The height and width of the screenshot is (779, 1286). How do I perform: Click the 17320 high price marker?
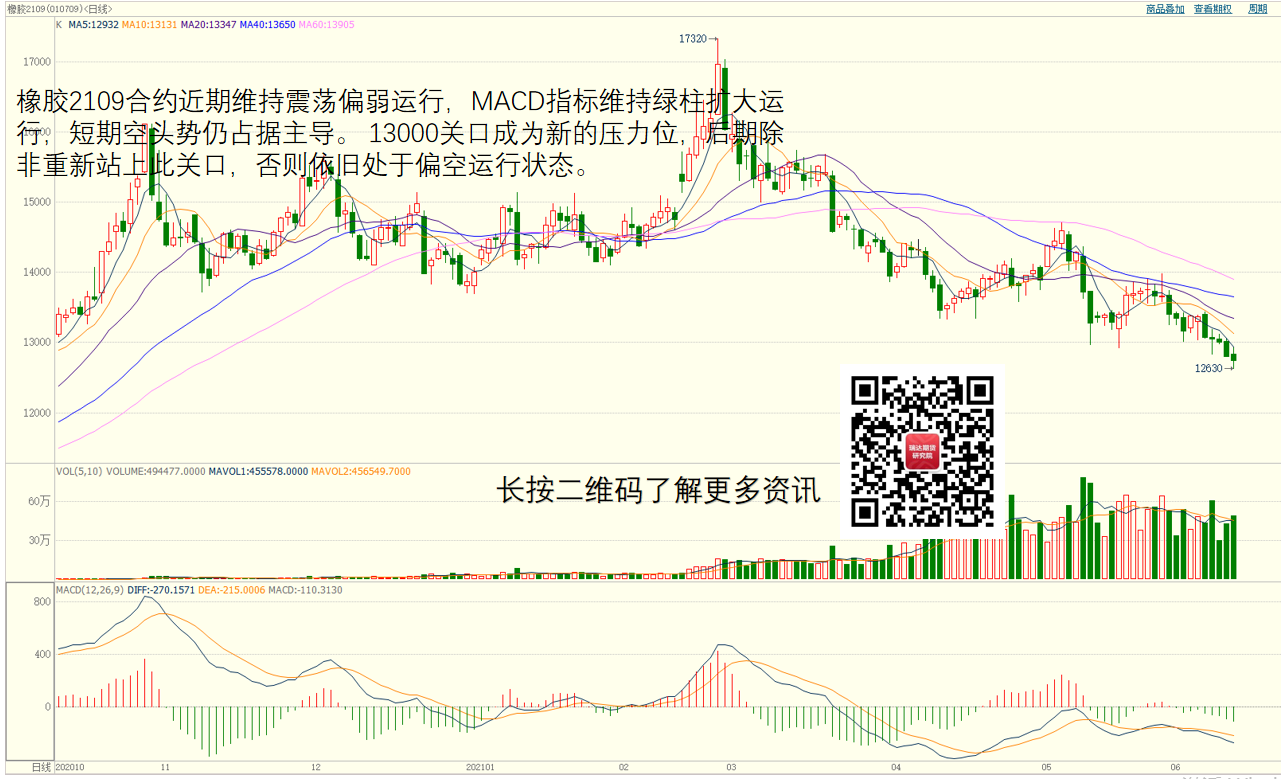pyautogui.click(x=692, y=38)
